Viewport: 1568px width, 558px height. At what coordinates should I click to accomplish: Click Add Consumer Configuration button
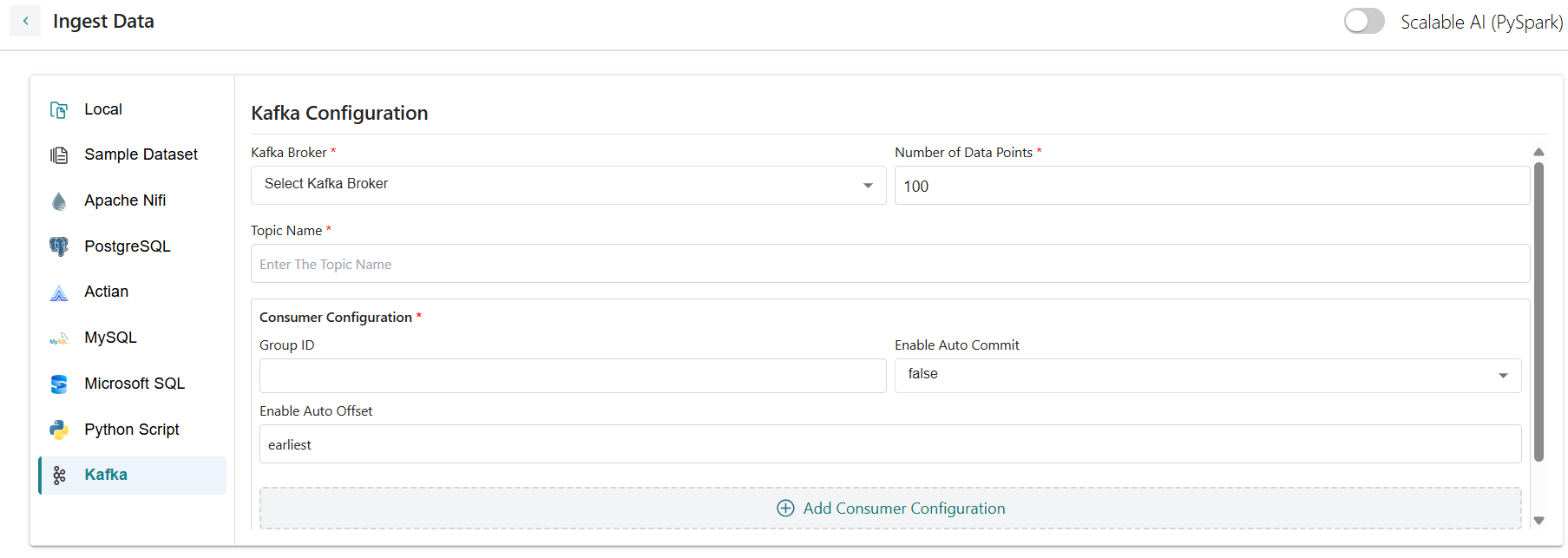click(890, 509)
